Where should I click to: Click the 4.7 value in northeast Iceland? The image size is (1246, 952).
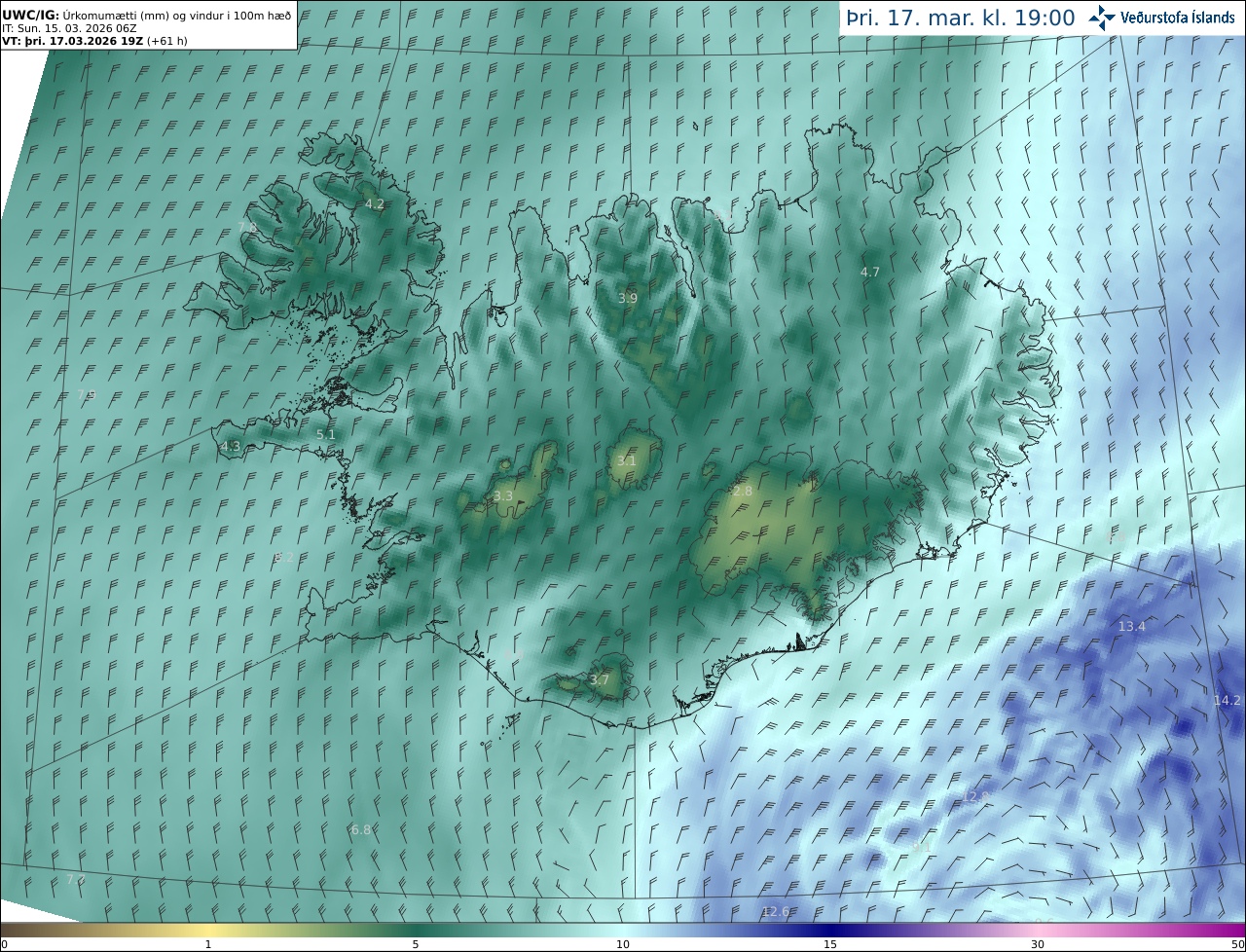coord(870,273)
